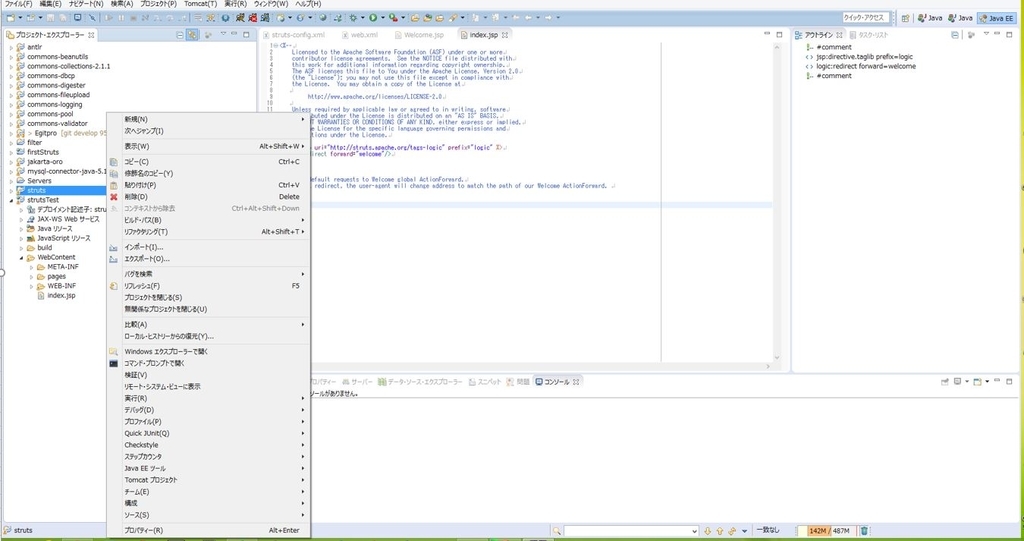Click the Display Selected Console icon

point(958,382)
